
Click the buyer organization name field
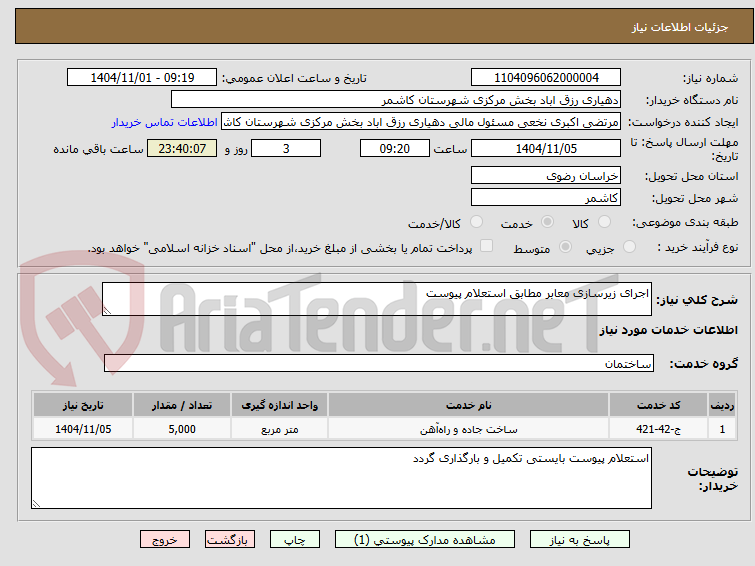396,100
